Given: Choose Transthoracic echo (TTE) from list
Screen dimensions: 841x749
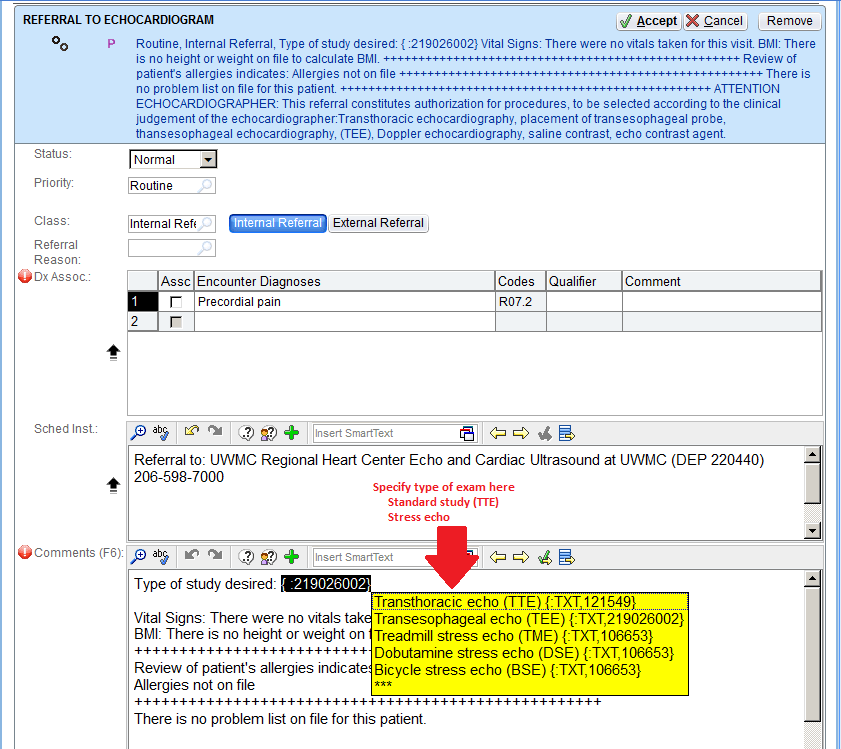Looking at the screenshot, I should pos(529,602).
